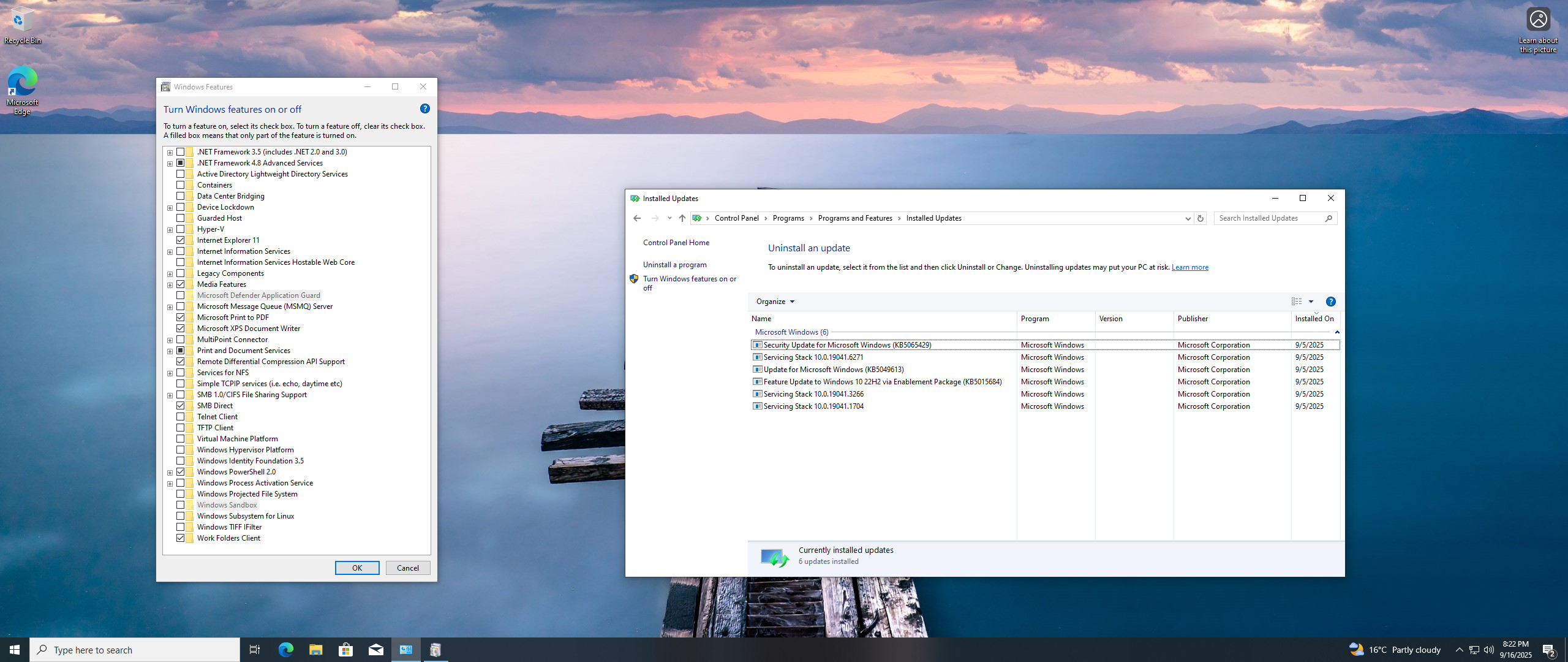This screenshot has width=1568, height=662.
Task: Expand Windows PowerShell 2.0 node
Action: [170, 473]
